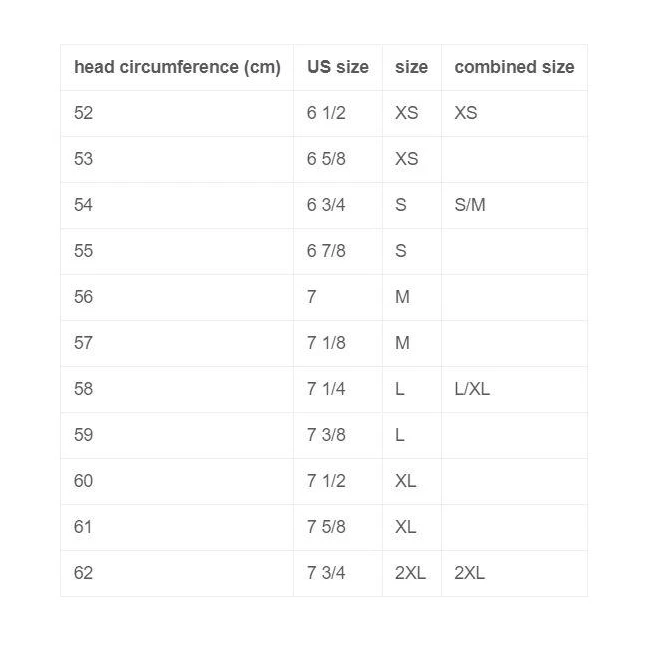Click the S/M combined size cell

(470, 205)
